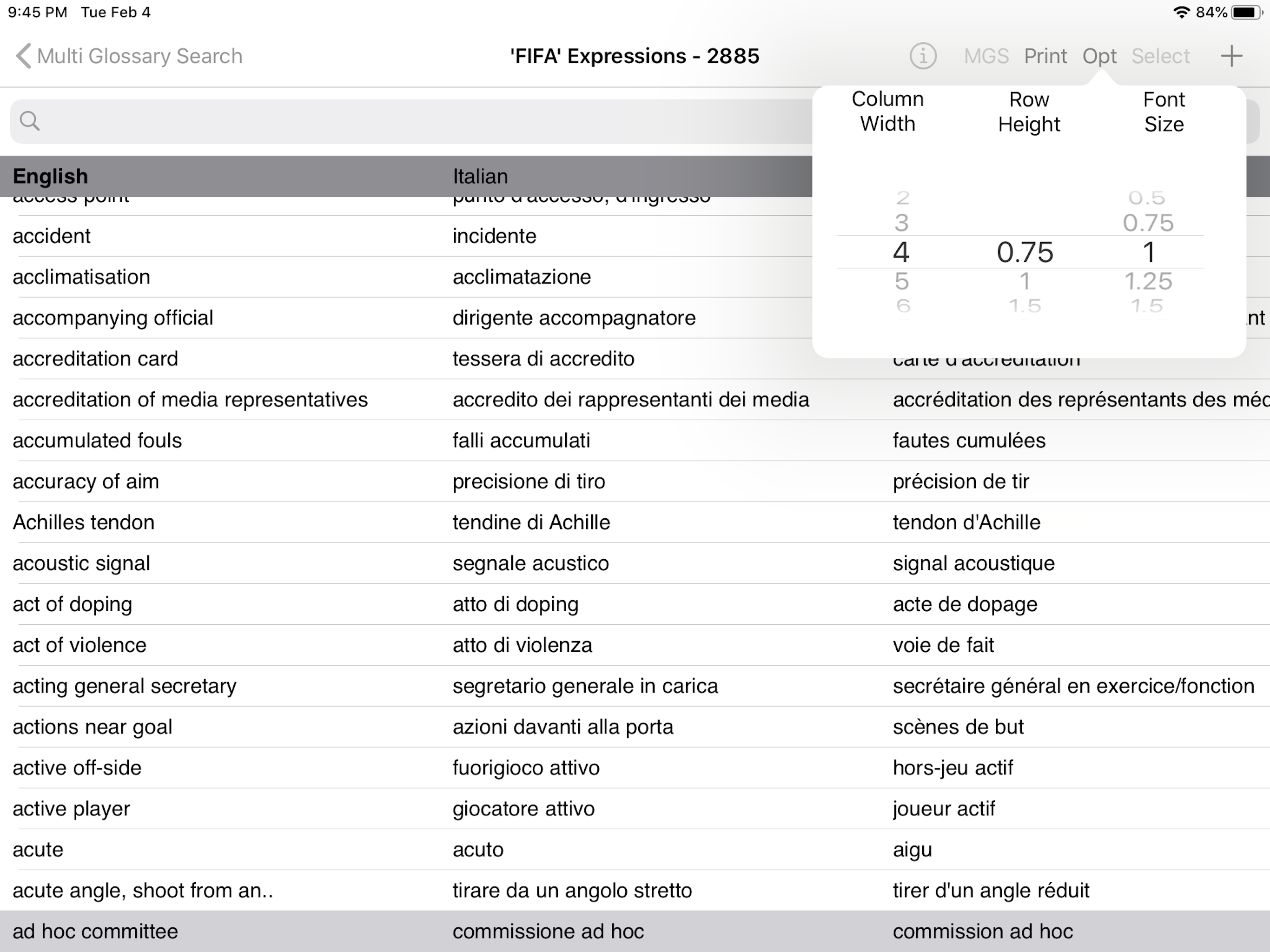Screen dimensions: 1270x952
Task: Add a new expression with plus
Action: point(1231,56)
